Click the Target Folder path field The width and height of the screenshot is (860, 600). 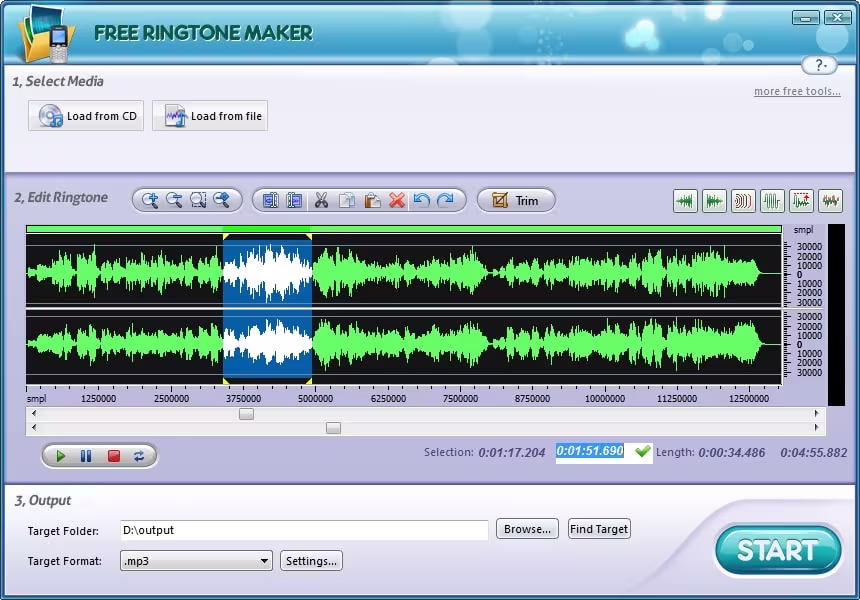click(x=304, y=530)
